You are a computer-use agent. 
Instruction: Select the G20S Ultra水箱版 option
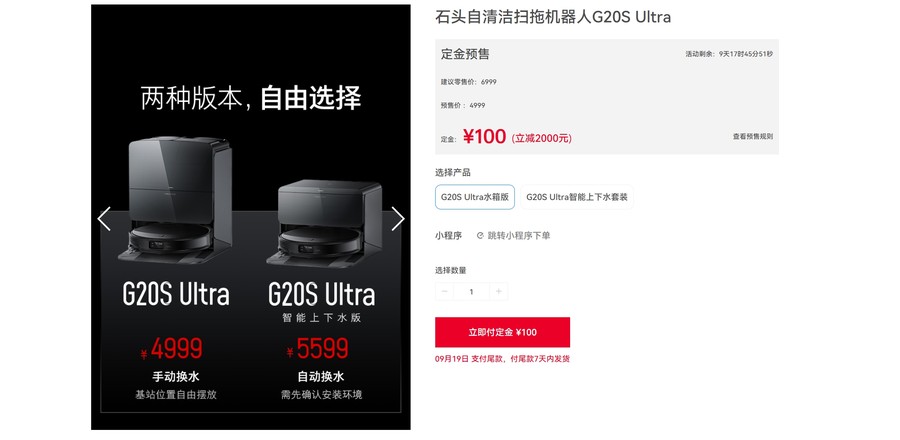pos(475,197)
